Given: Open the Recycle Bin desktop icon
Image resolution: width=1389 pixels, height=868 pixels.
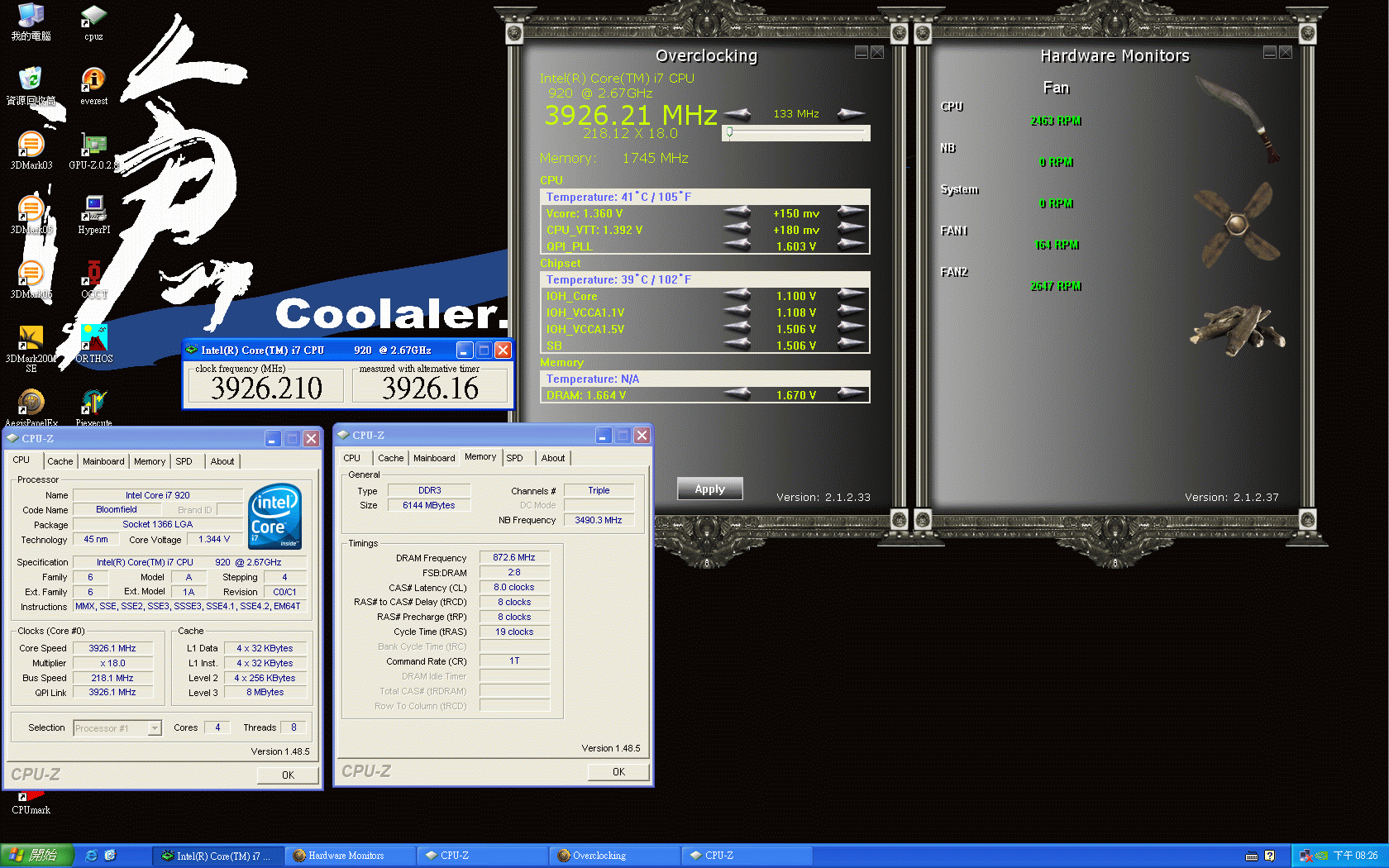Looking at the screenshot, I should (31, 86).
